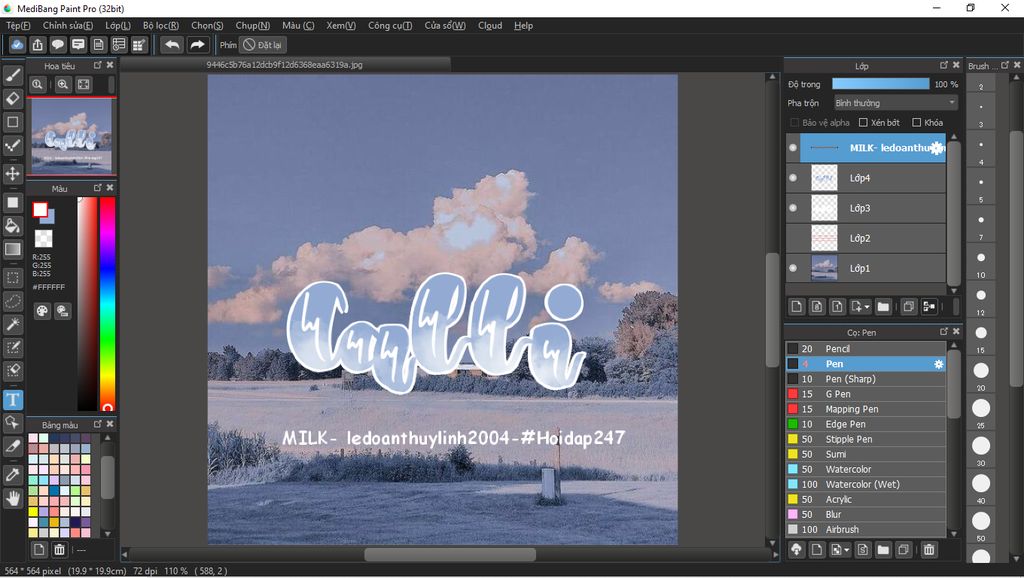The width and height of the screenshot is (1024, 578).
Task: Switch to the open jpg document tab
Action: pyautogui.click(x=285, y=65)
